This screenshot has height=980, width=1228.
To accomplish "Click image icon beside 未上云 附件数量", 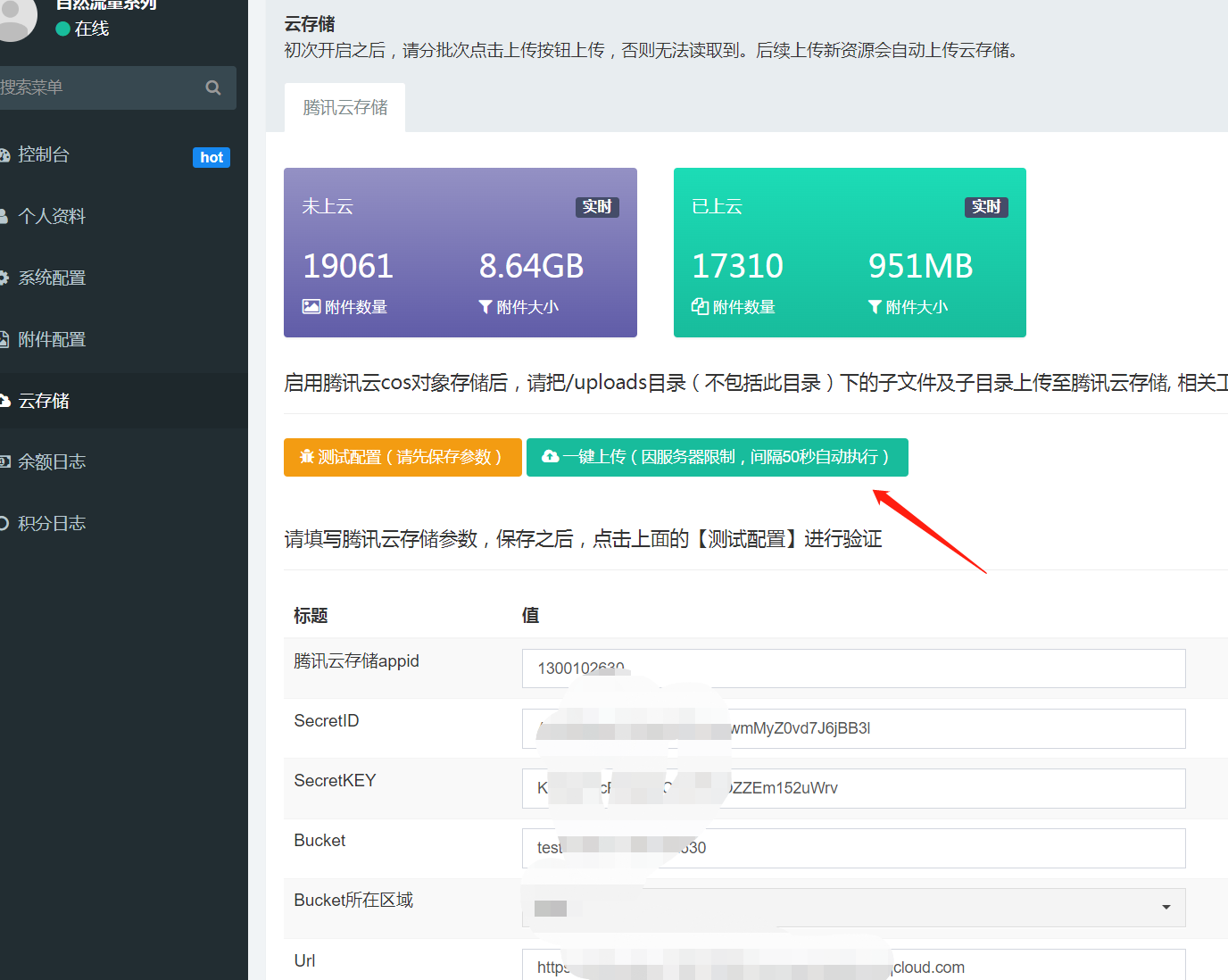I will pyautogui.click(x=311, y=306).
